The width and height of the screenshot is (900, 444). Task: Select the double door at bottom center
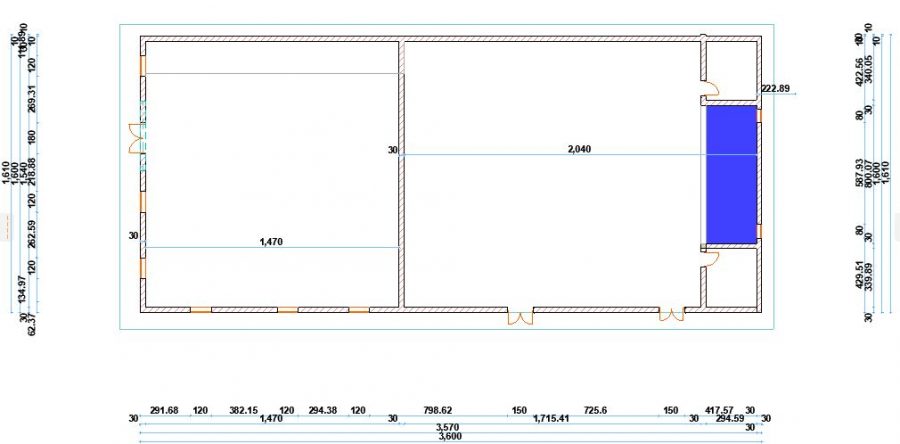click(520, 317)
